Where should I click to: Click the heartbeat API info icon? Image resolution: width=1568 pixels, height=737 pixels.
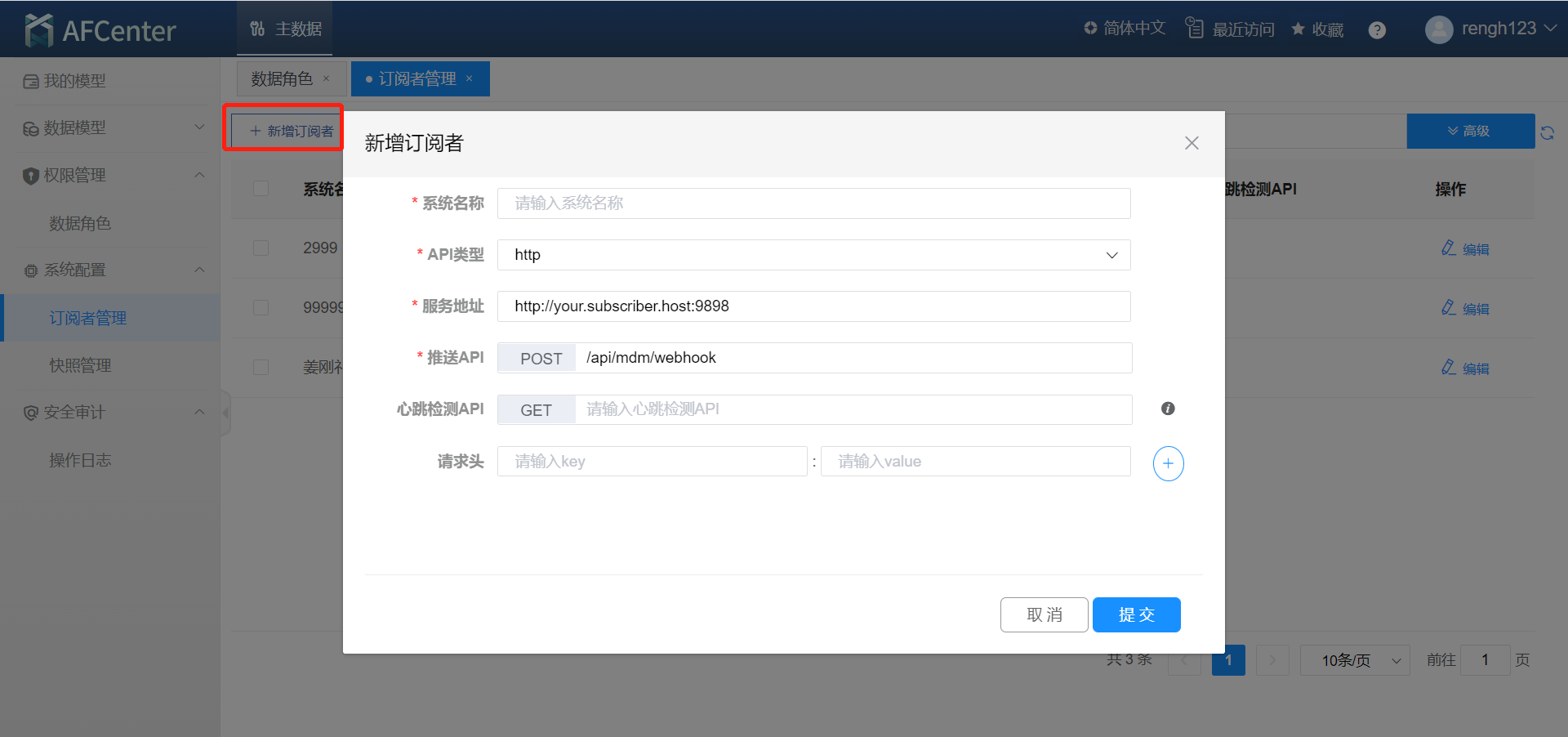tap(1168, 409)
